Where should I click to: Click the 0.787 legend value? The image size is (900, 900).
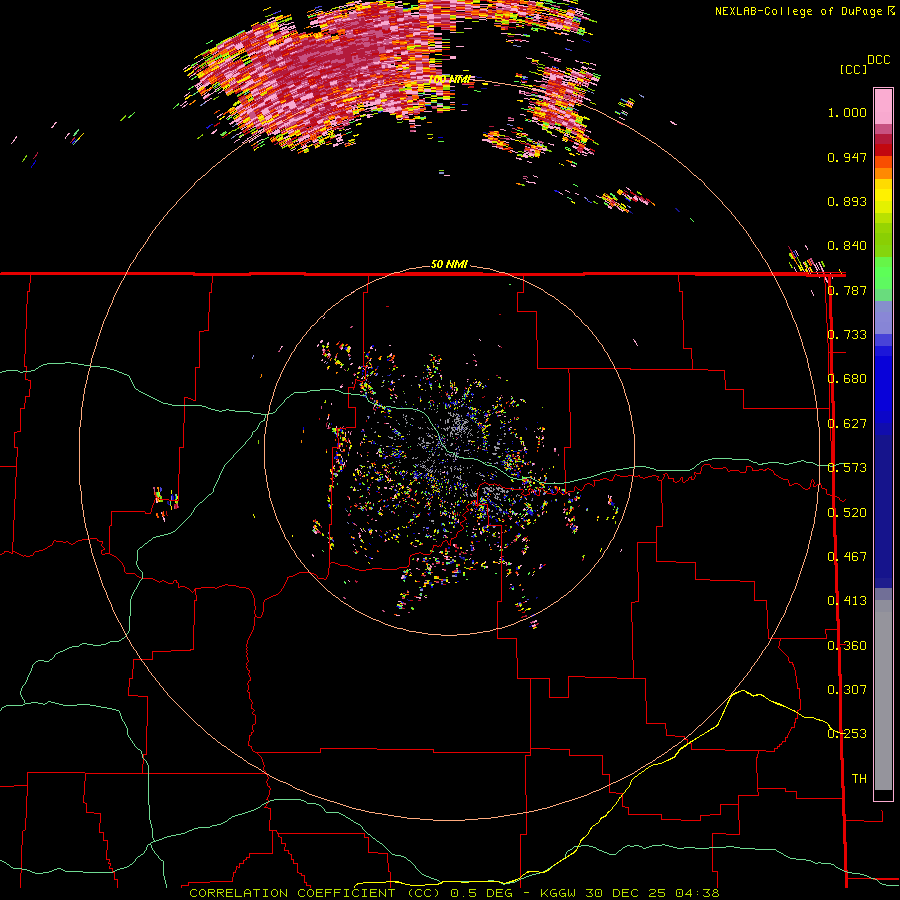(847, 290)
